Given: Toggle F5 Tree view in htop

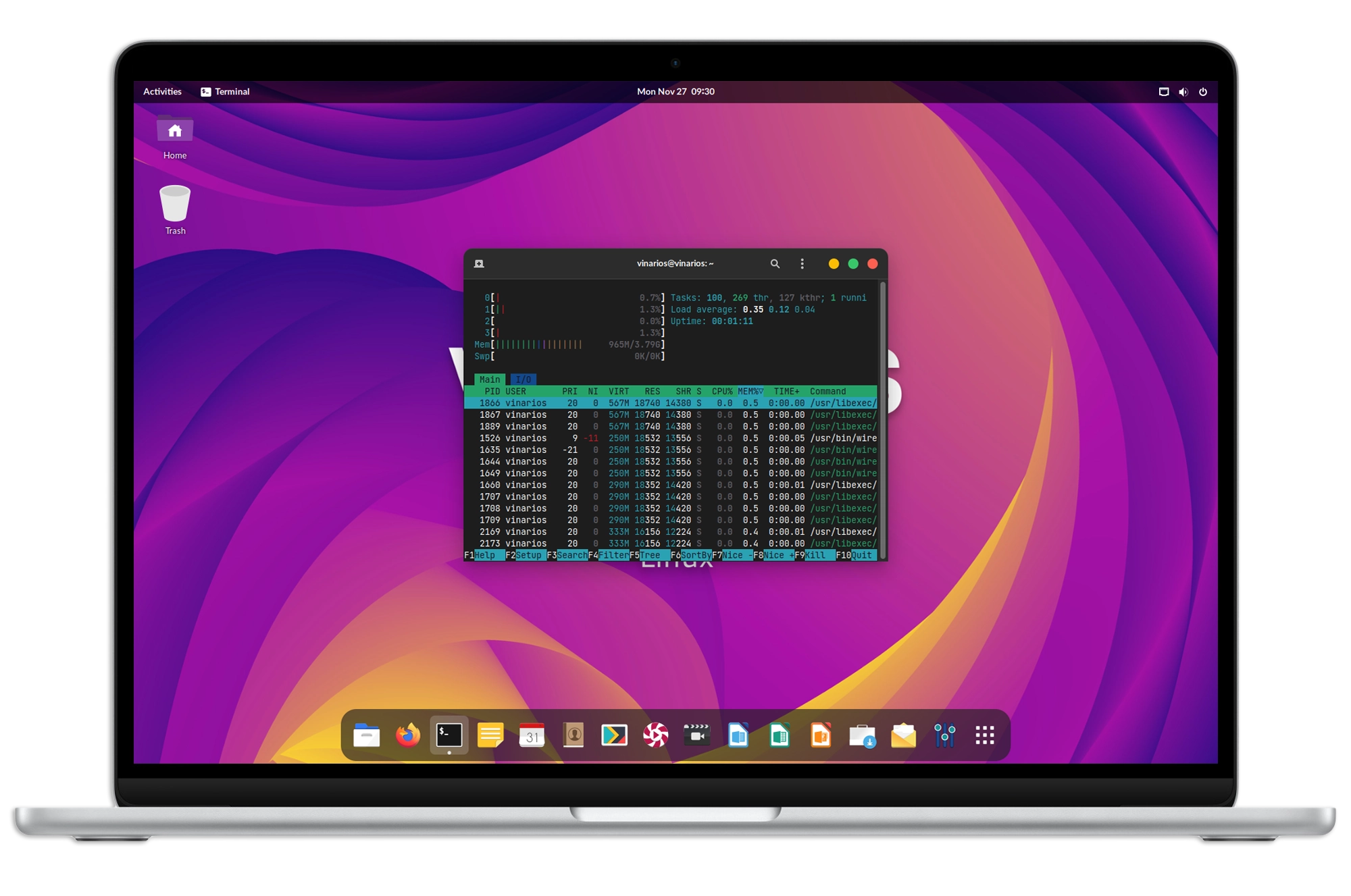Looking at the screenshot, I should click(650, 556).
